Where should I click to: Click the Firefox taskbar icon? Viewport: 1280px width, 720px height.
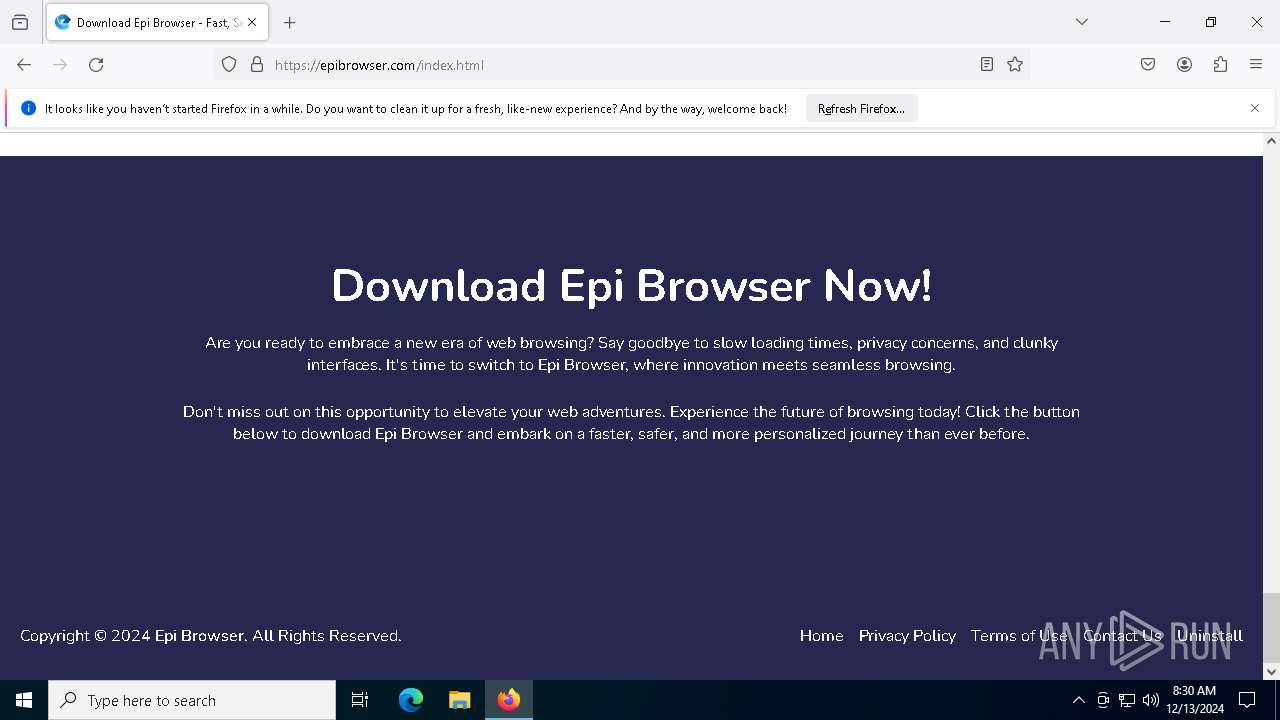point(509,700)
